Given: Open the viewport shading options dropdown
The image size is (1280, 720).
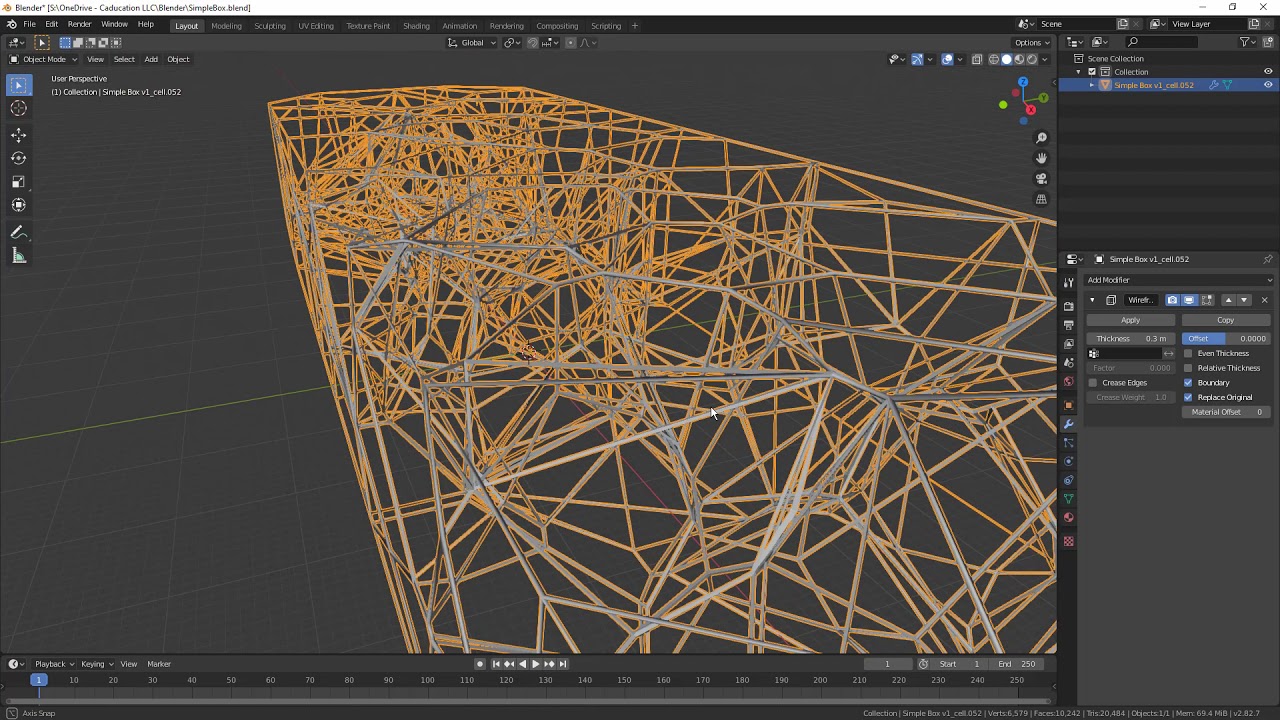Looking at the screenshot, I should coord(1045,59).
